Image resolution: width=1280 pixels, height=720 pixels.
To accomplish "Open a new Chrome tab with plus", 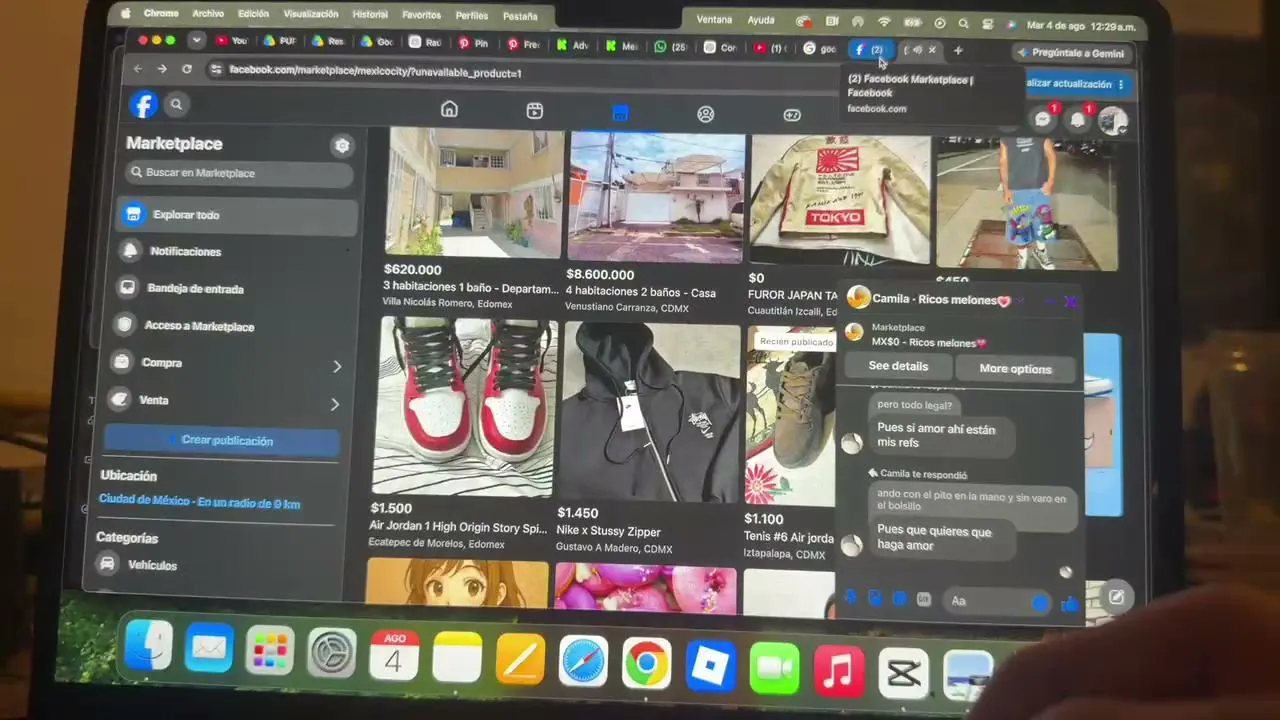I will 958,50.
